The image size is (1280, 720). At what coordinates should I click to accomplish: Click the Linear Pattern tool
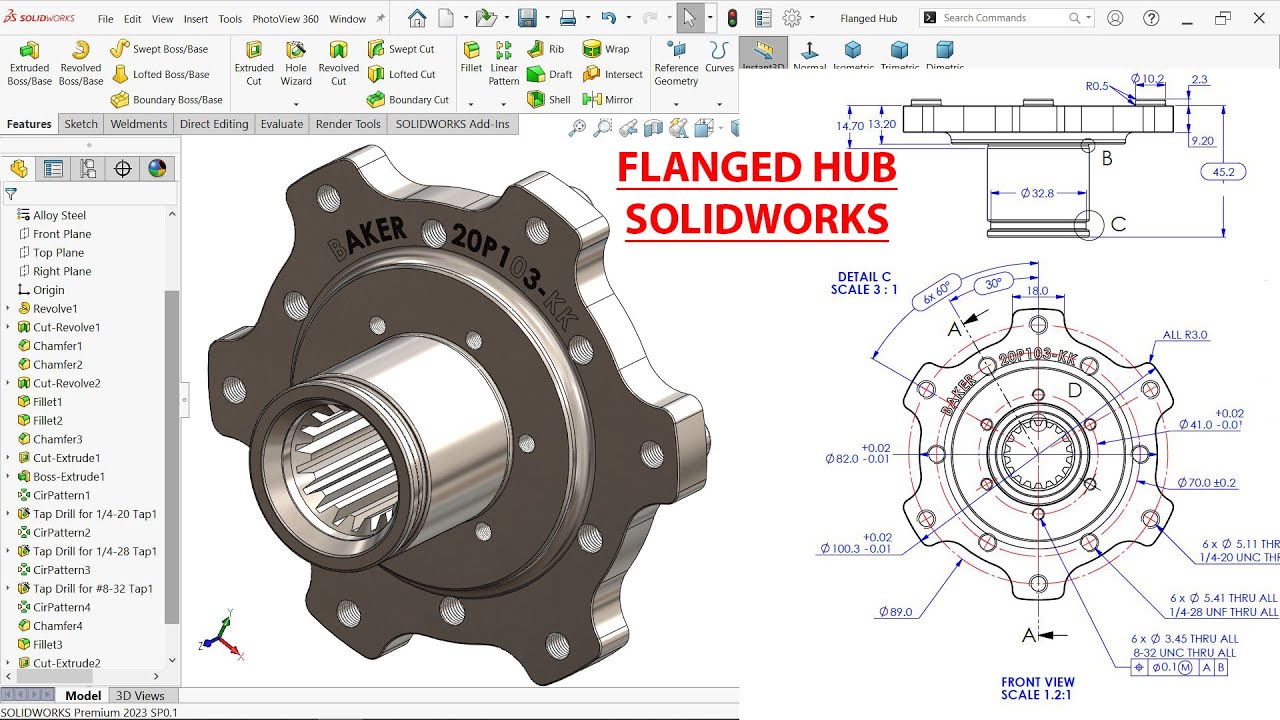coord(504,63)
